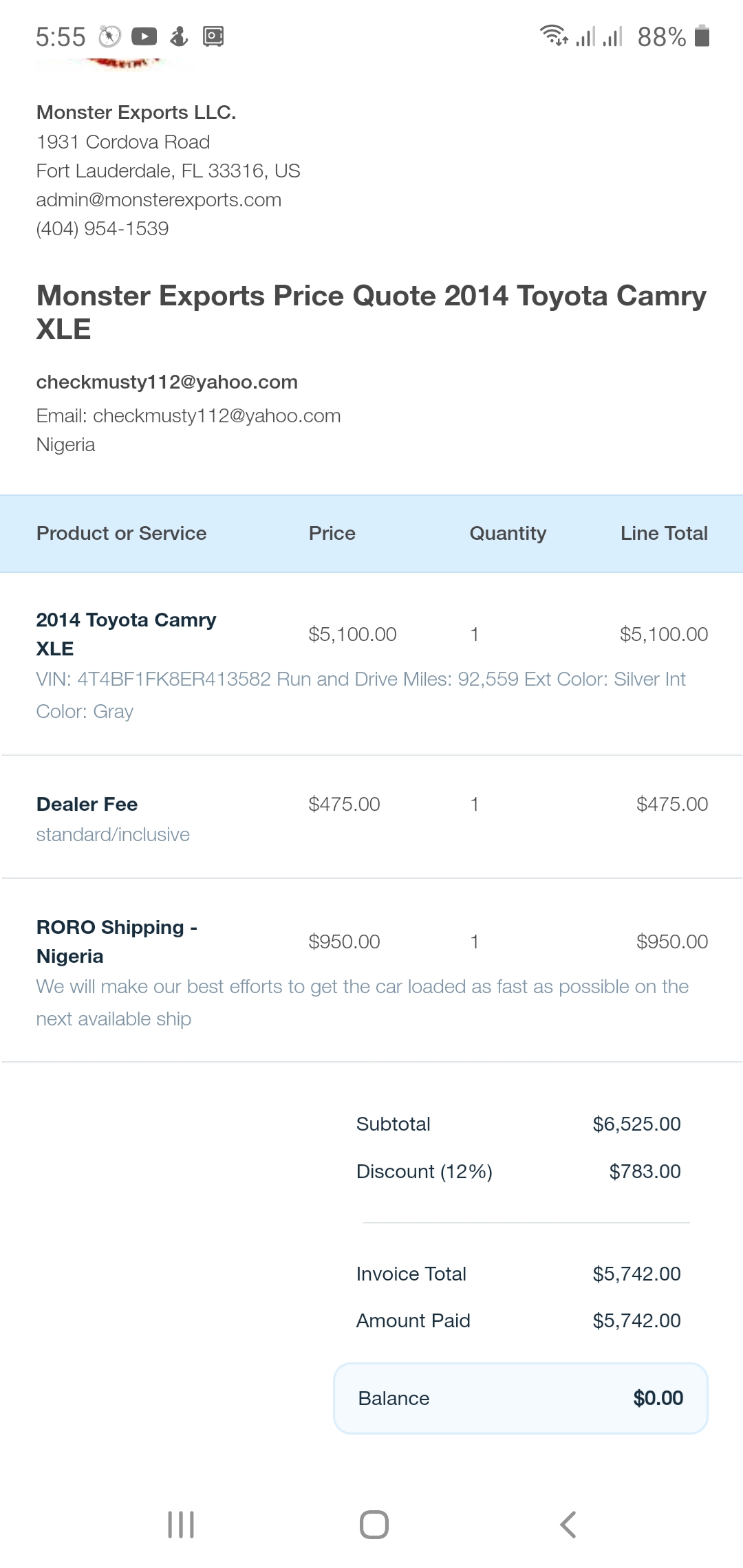Tap the Monster Exports Price Quote title
The width and height of the screenshot is (743, 1568).
pyautogui.click(x=371, y=312)
